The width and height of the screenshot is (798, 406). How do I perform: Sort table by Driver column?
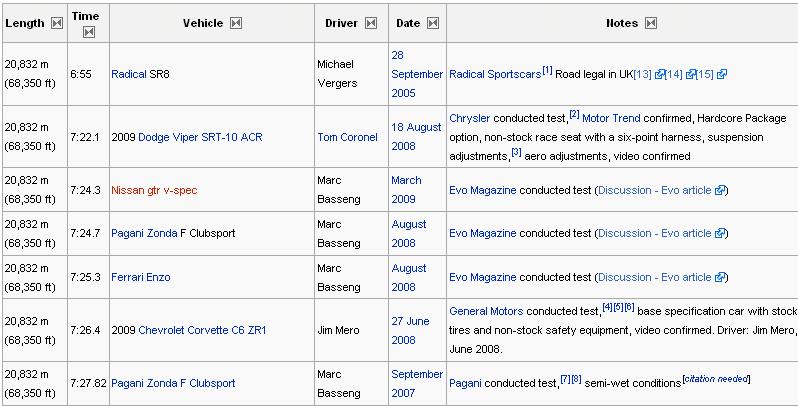coord(371,22)
